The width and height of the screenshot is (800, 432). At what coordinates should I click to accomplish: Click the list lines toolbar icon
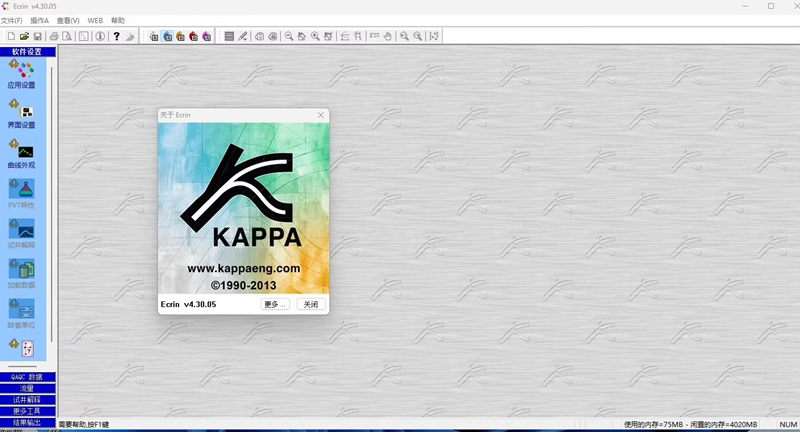click(229, 36)
